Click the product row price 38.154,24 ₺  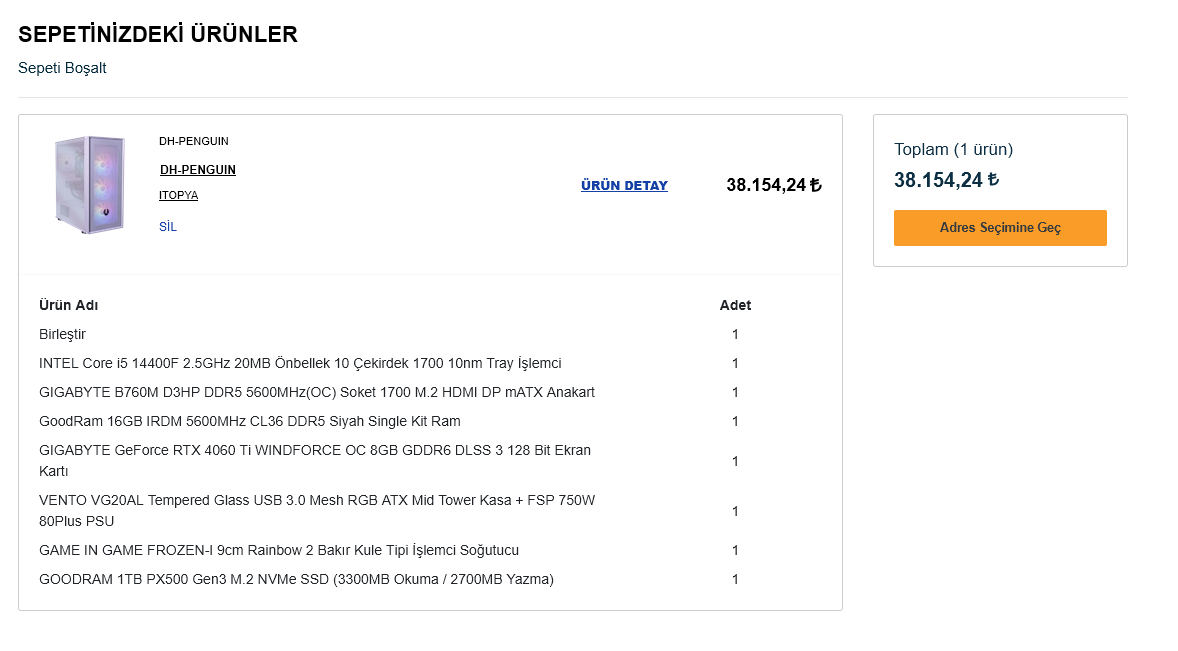774,185
